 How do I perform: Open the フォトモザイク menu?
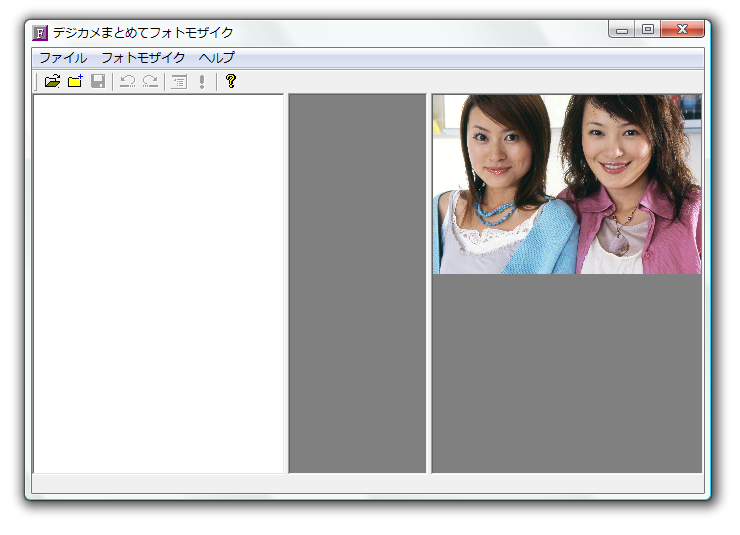pyautogui.click(x=143, y=58)
